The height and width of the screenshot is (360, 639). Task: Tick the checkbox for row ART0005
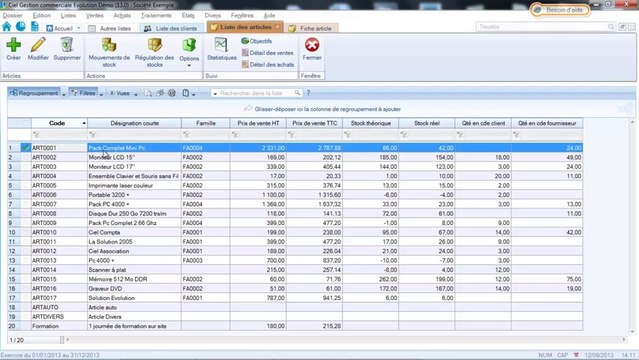click(x=26, y=186)
